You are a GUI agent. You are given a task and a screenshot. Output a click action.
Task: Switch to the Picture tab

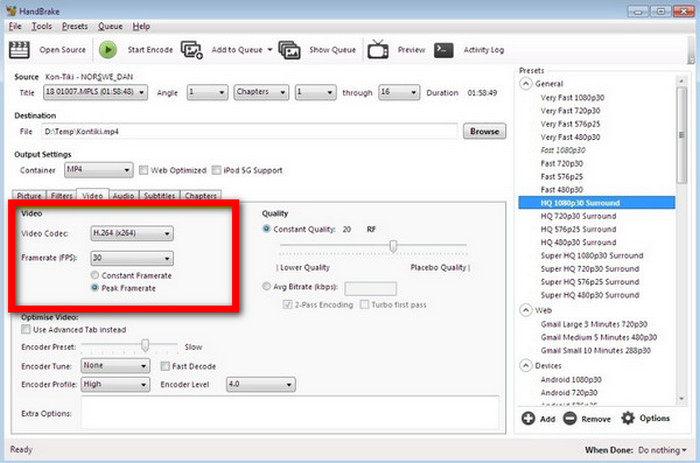pos(29,196)
